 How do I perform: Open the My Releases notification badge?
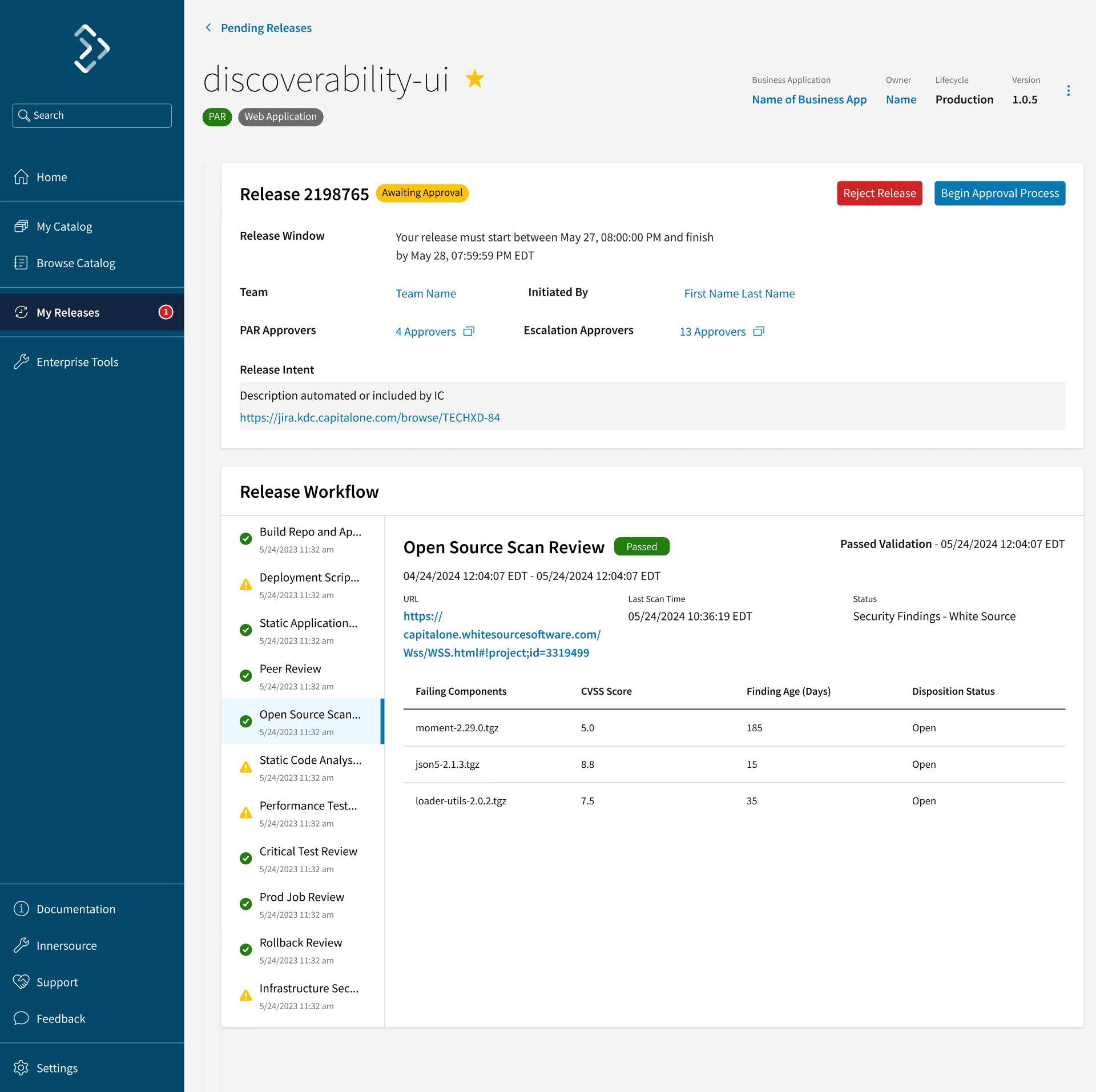click(x=166, y=312)
